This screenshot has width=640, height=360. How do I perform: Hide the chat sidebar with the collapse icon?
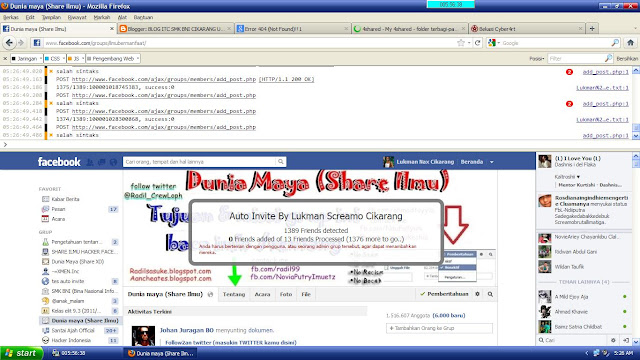point(626,340)
